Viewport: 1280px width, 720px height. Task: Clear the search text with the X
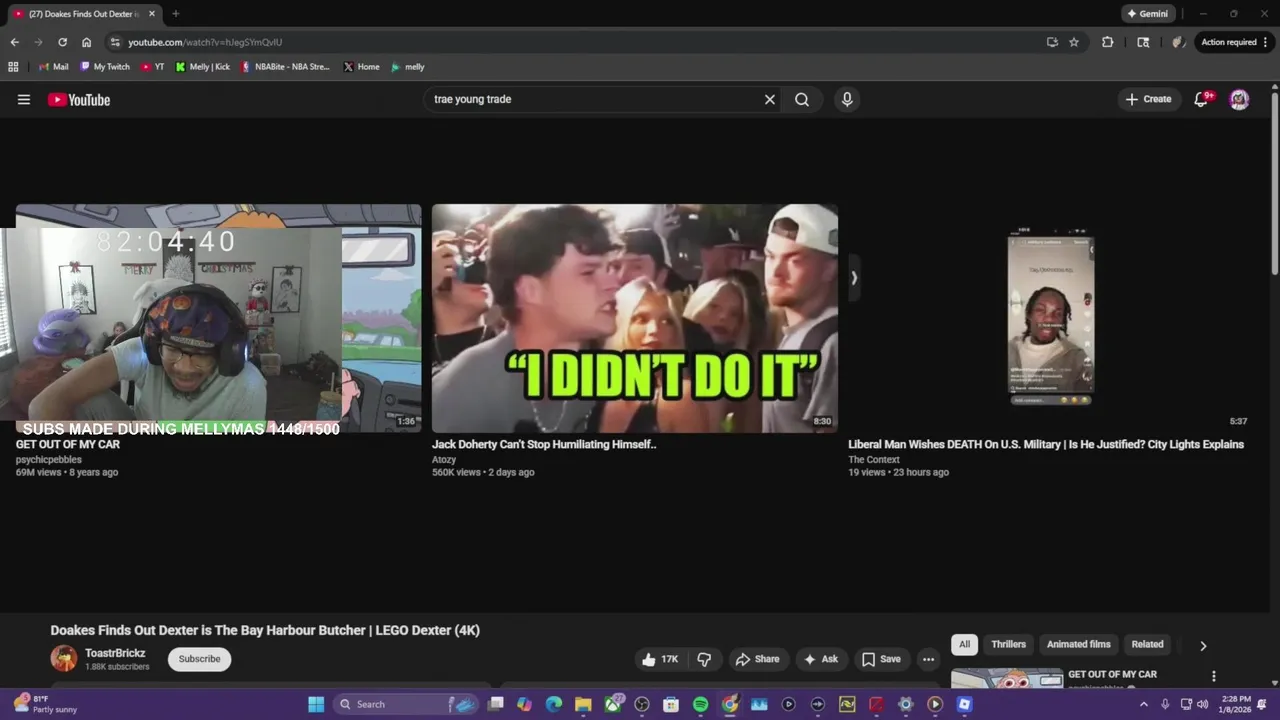[x=770, y=99]
